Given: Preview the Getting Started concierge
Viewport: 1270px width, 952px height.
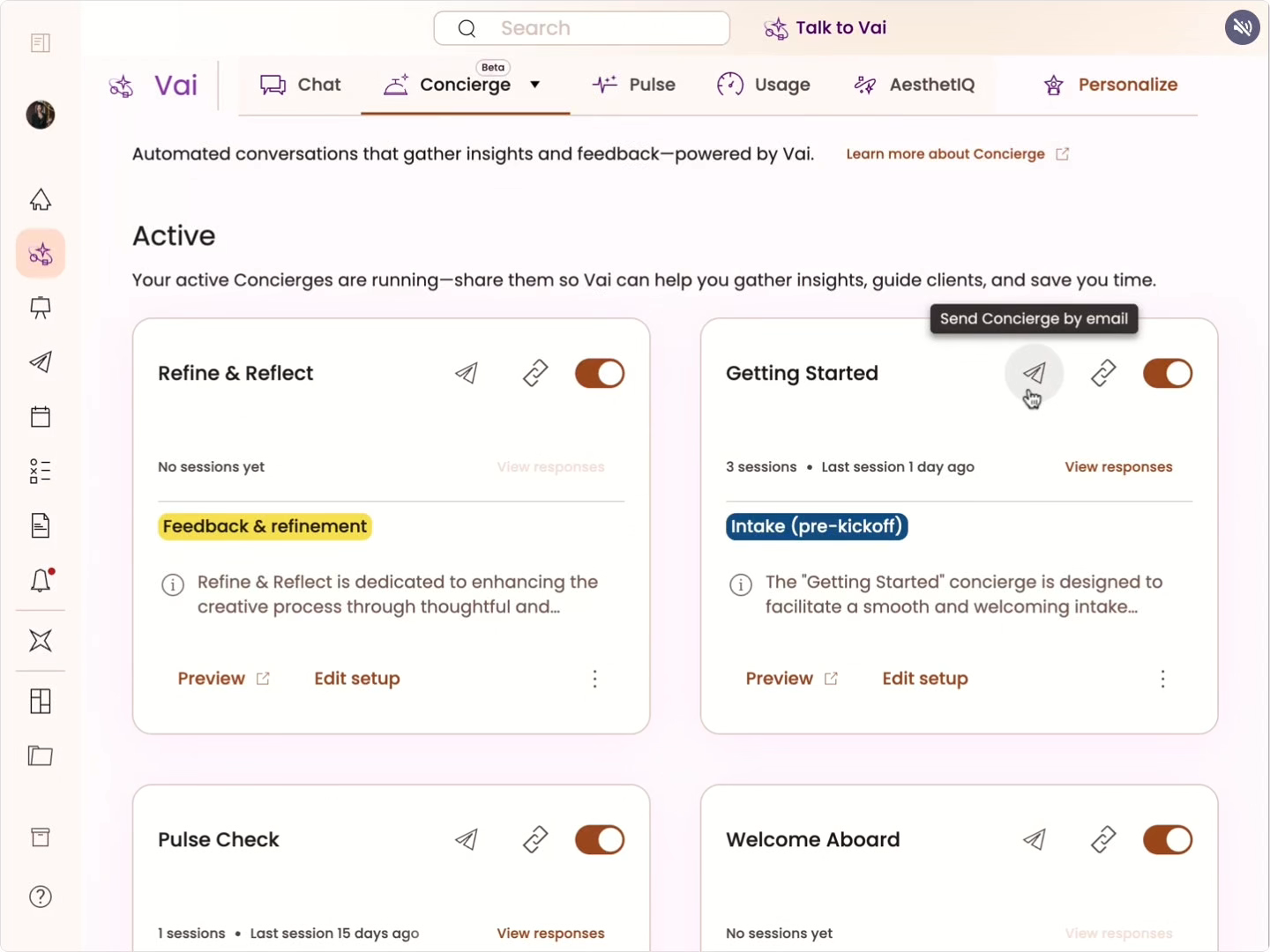Looking at the screenshot, I should click(x=792, y=679).
